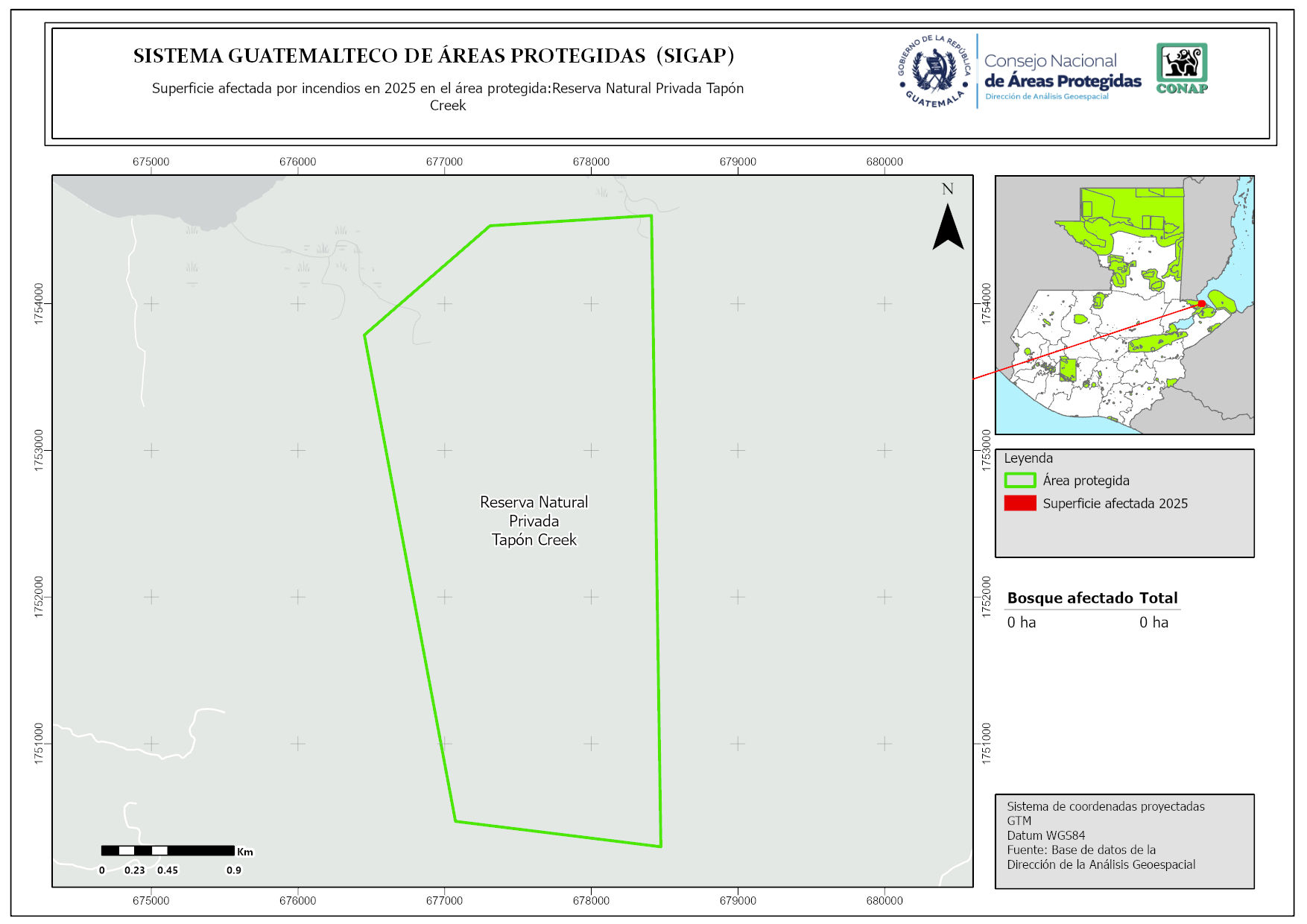Screen dimensions: 1307x924
Task: Click the black-and-white scale bar
Action: [x=168, y=850]
